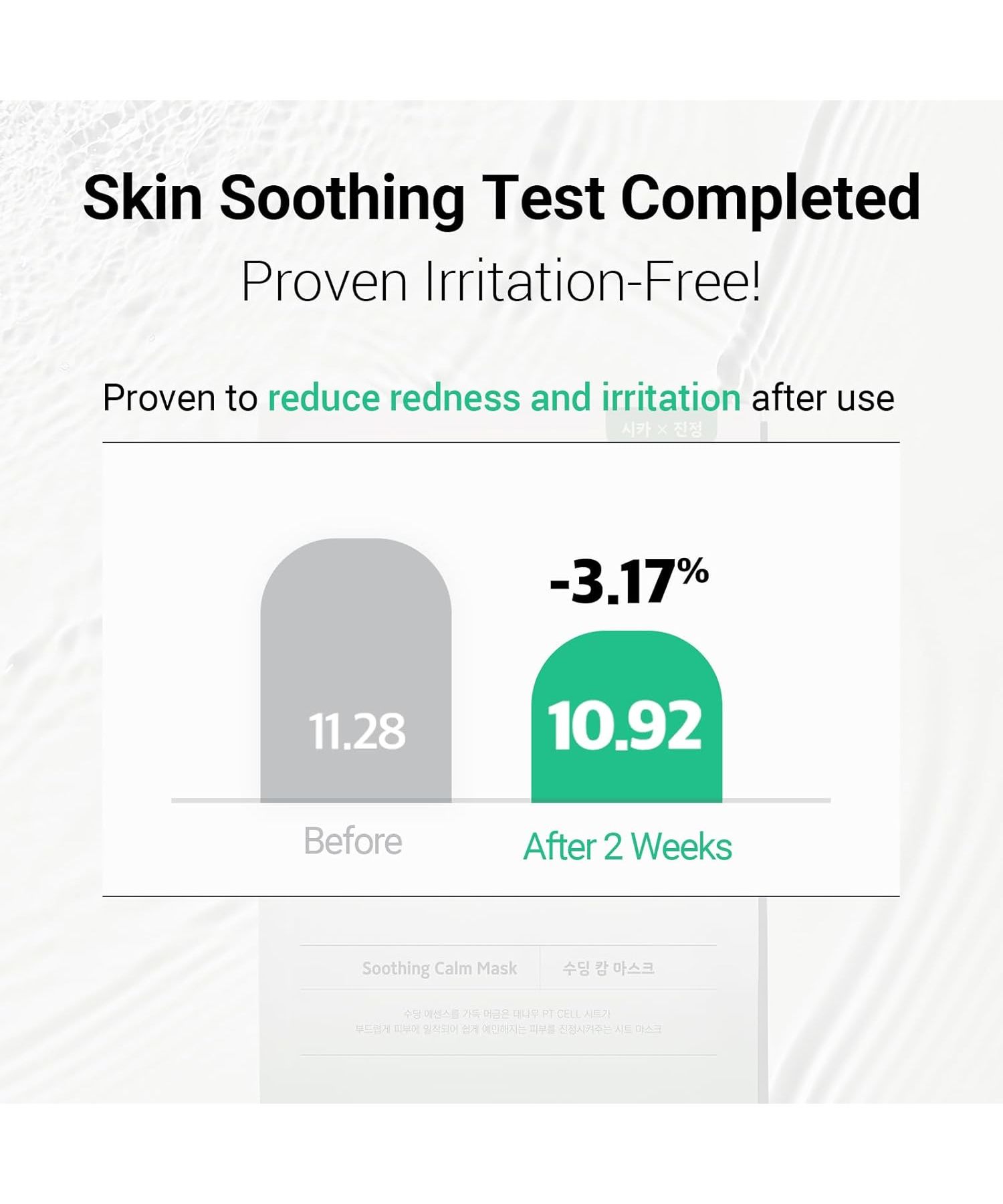Select the "Soothing Calm Mask" label

click(439, 968)
